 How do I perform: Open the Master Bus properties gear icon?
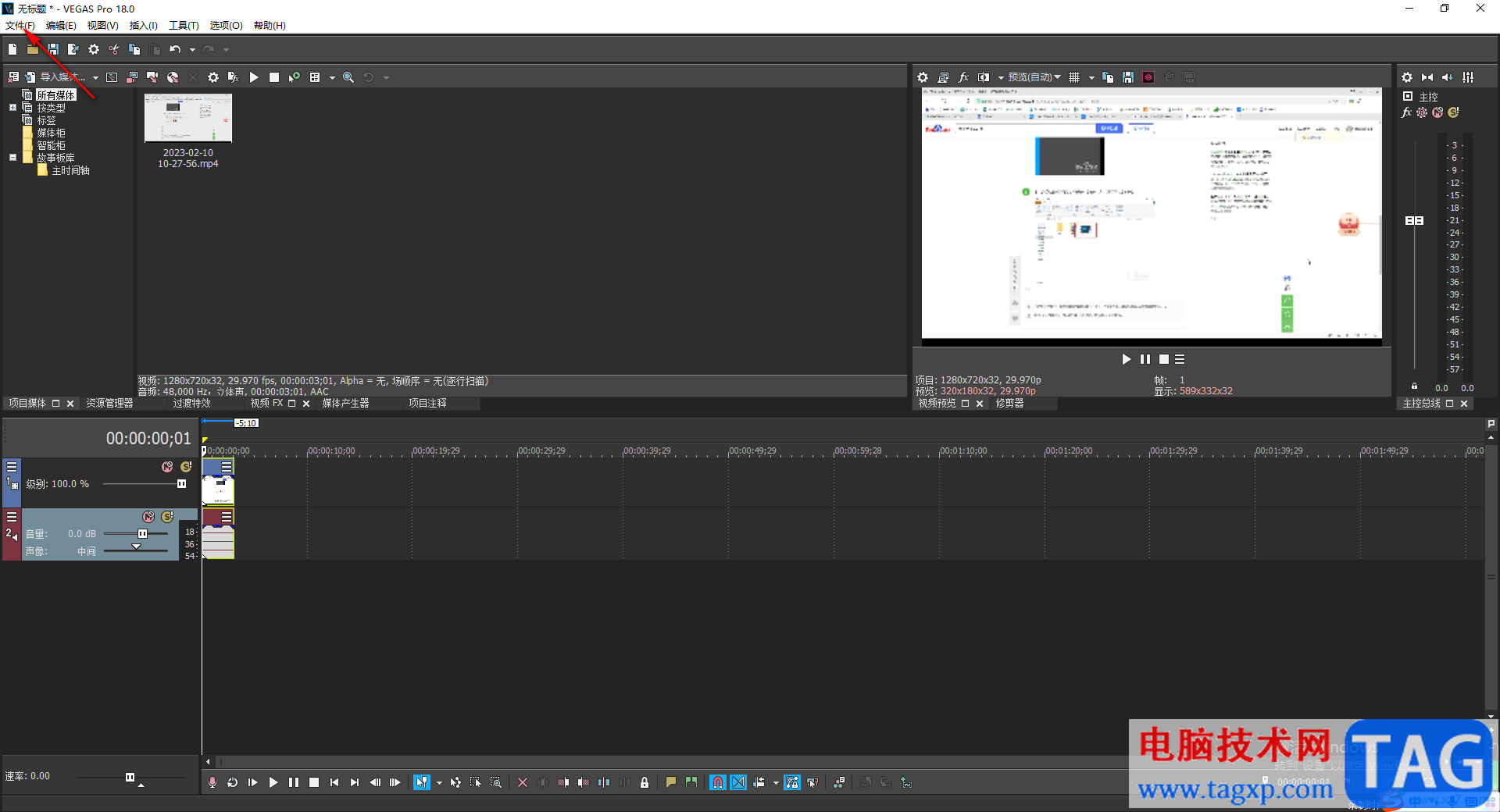[1407, 77]
